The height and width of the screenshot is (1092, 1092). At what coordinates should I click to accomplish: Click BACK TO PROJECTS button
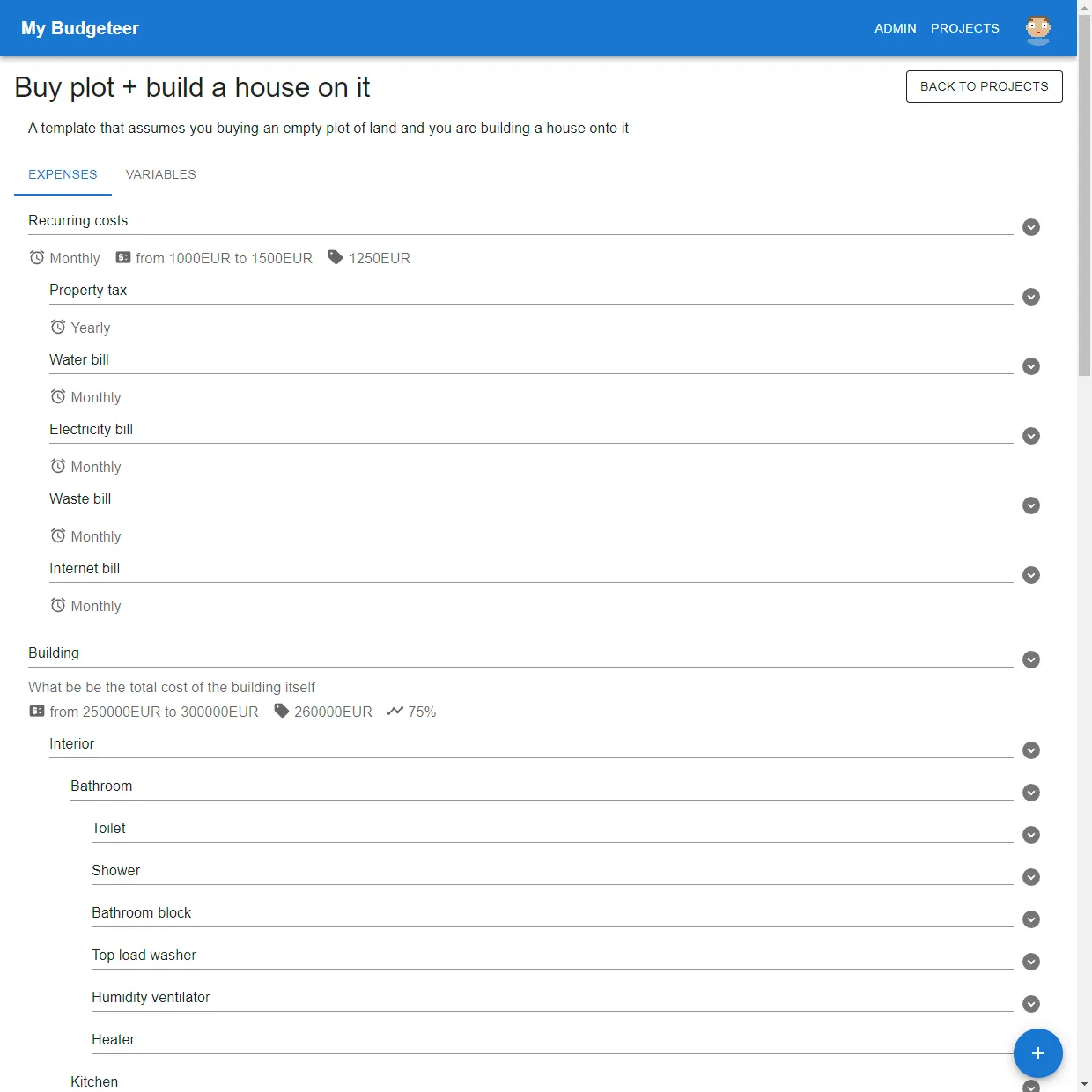point(984,86)
